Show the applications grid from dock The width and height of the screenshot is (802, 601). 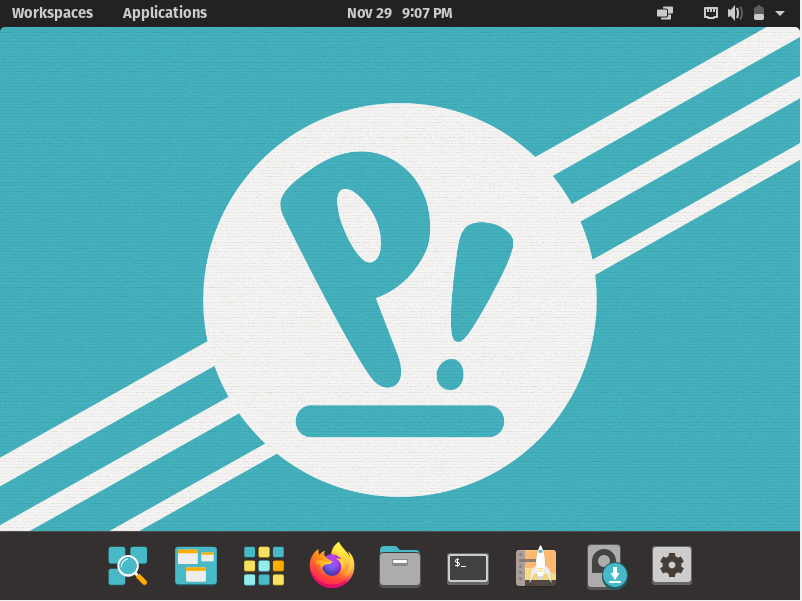coord(264,566)
